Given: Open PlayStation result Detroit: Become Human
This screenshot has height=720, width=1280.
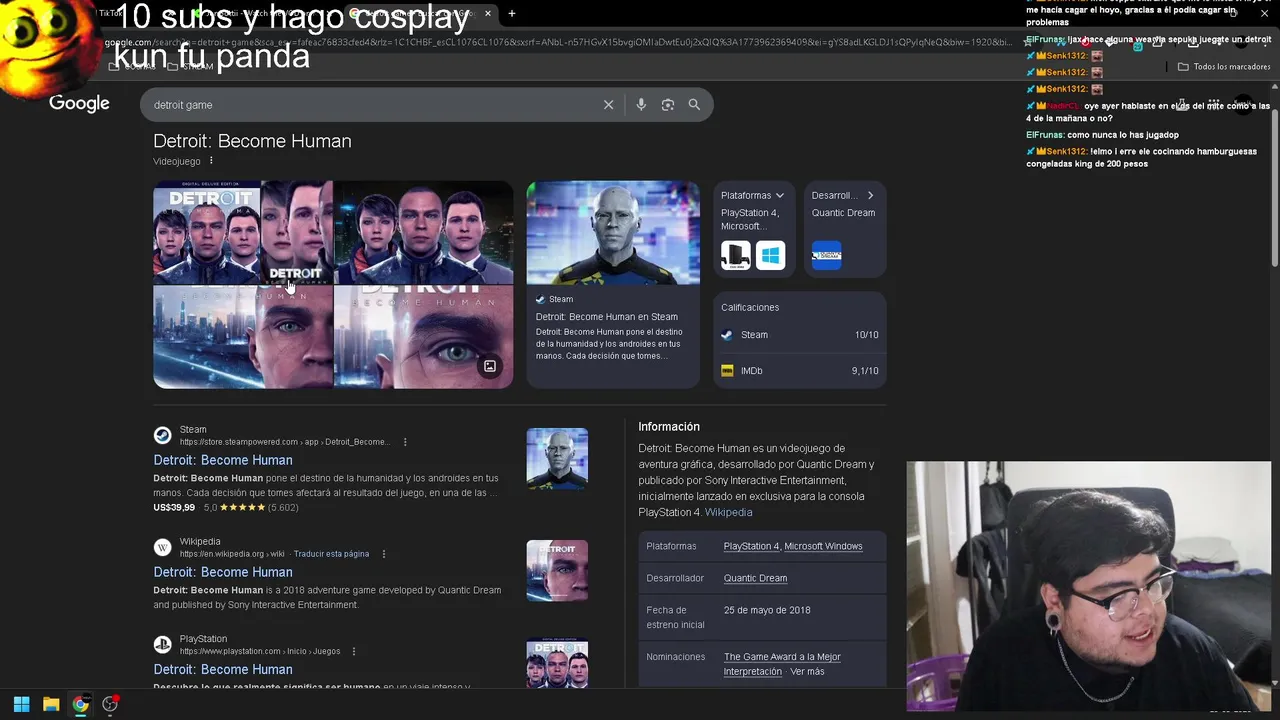Looking at the screenshot, I should pos(223,669).
